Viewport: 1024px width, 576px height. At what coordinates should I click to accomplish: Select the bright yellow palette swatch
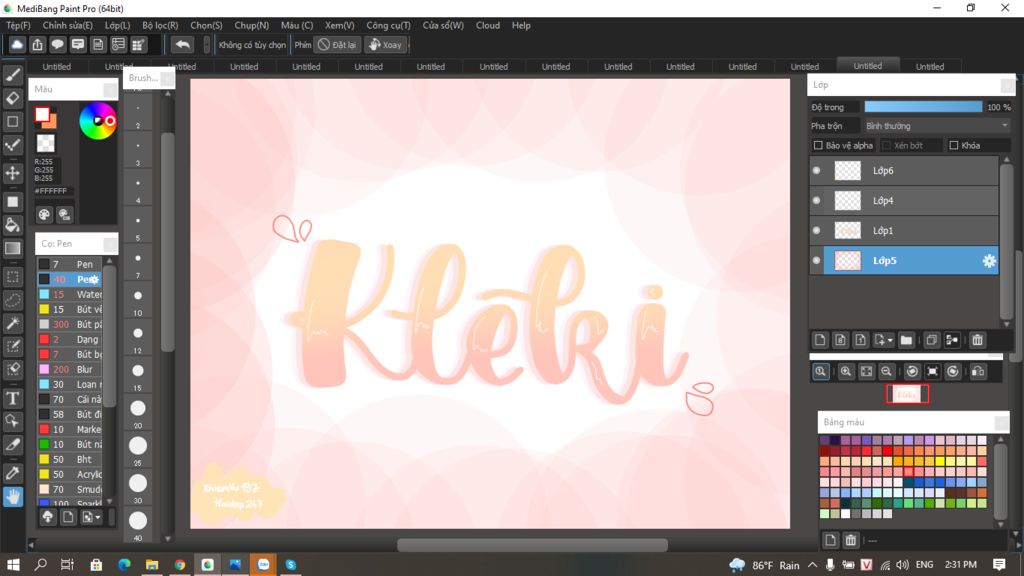940,461
